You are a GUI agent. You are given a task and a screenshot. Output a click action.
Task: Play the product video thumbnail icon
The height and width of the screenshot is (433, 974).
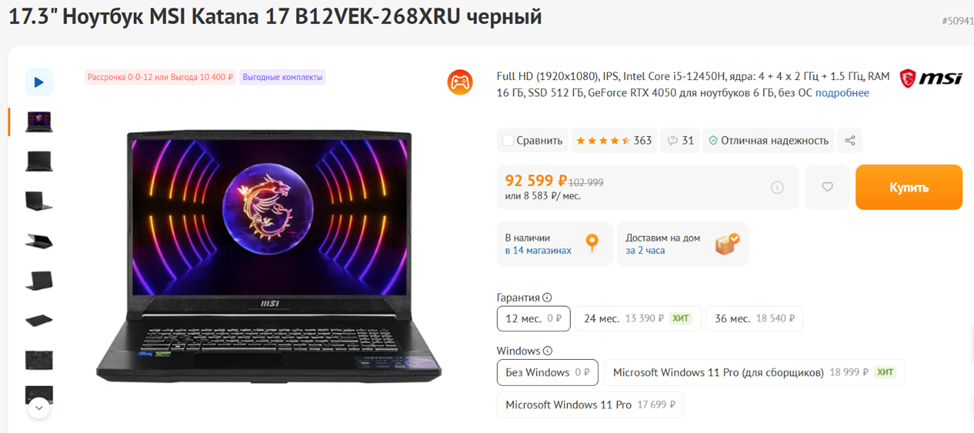39,82
